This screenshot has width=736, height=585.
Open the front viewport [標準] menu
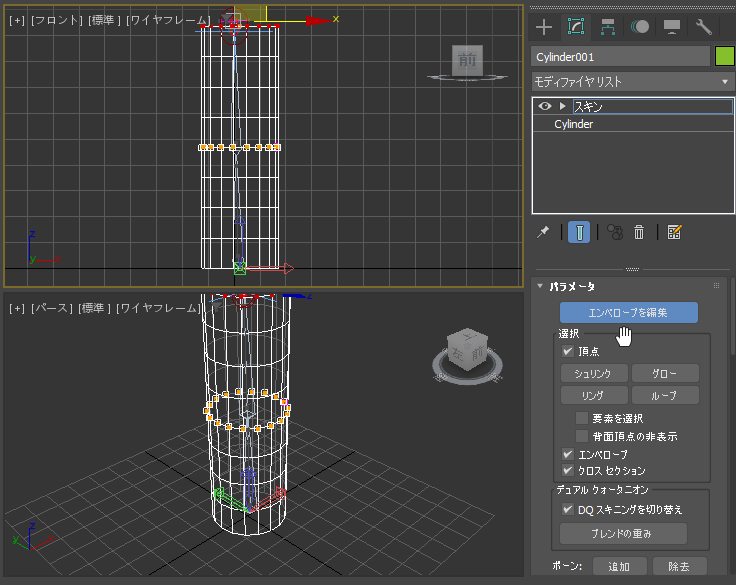(104, 20)
